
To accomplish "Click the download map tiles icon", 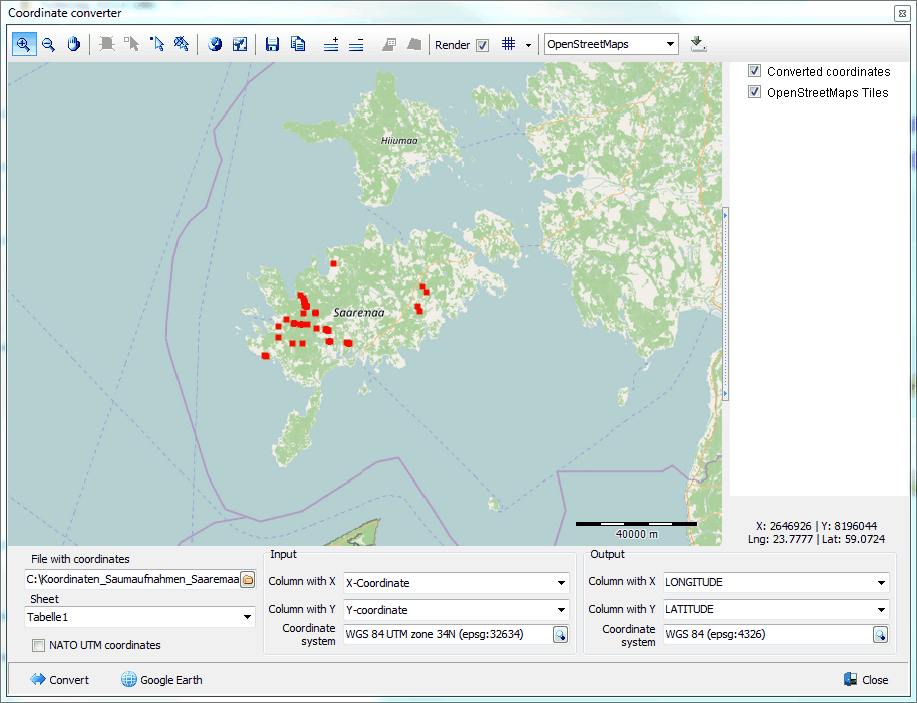I will 698,44.
